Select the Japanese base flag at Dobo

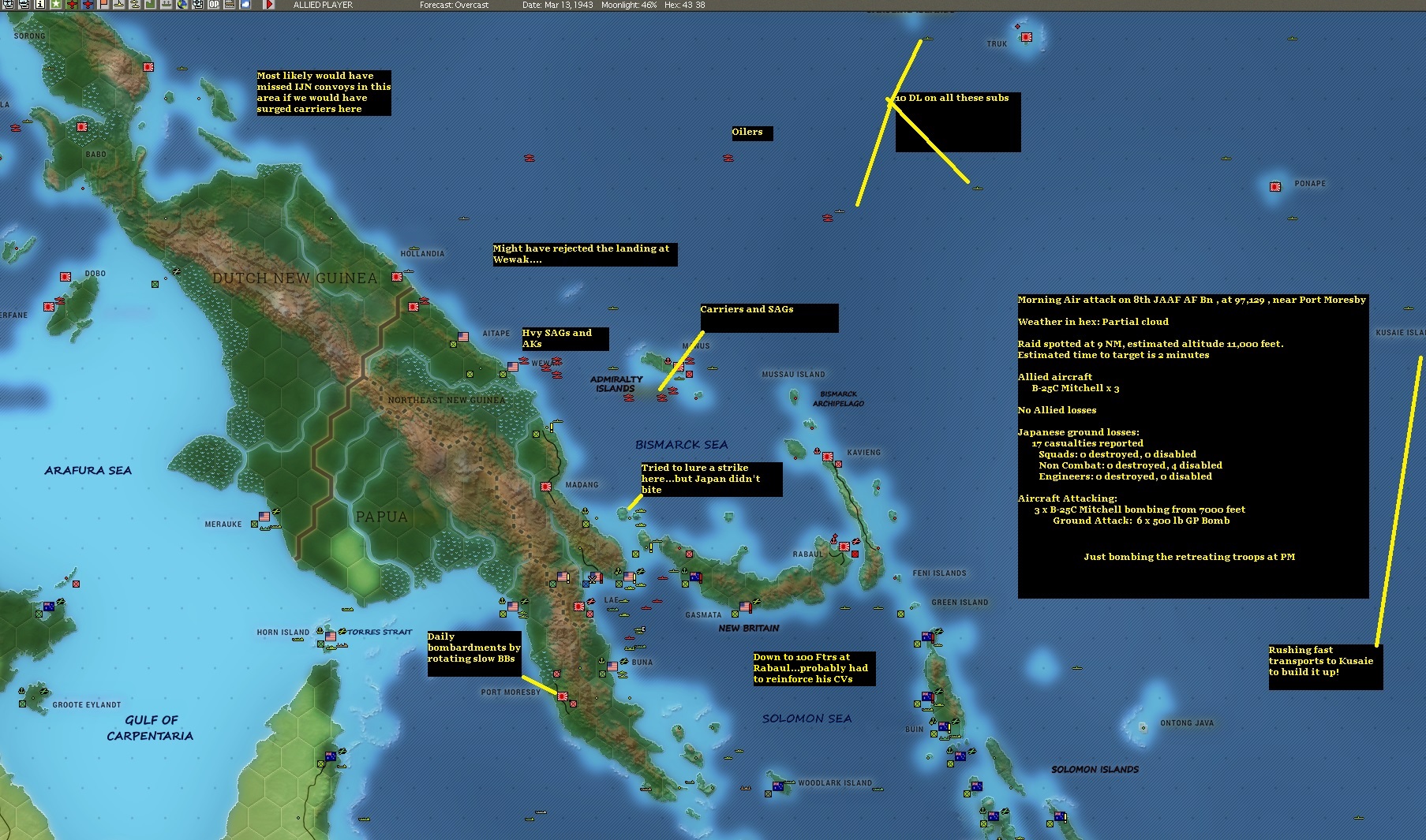pyautogui.click(x=65, y=277)
